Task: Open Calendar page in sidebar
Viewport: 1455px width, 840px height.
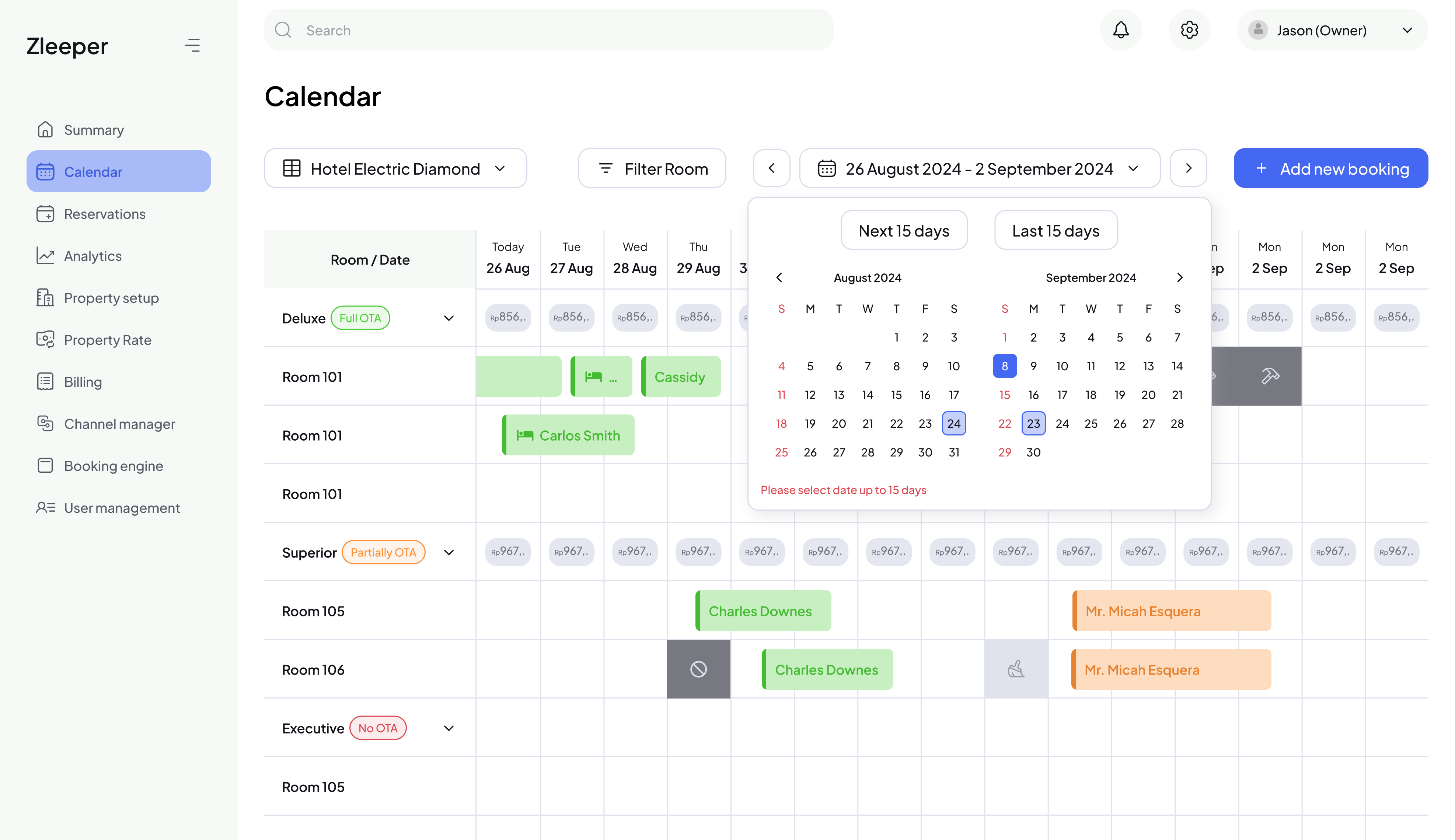Action: 119,171
